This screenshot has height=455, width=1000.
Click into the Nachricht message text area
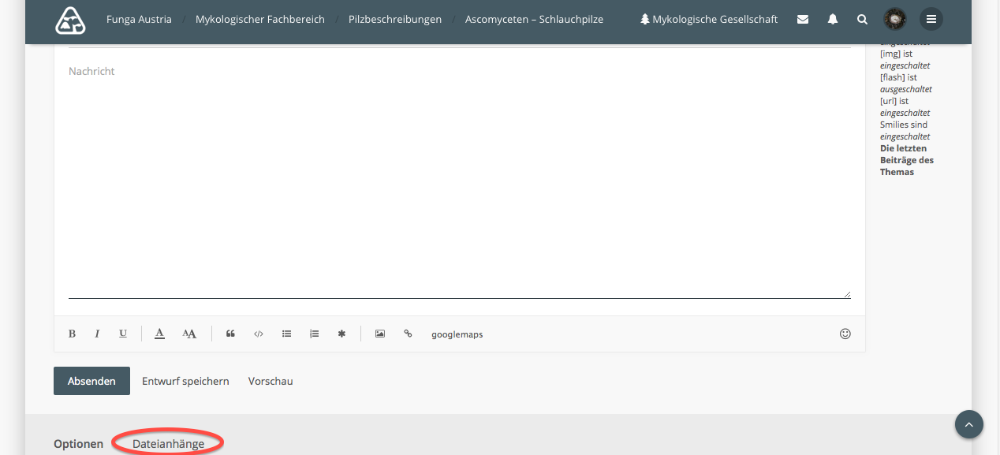460,180
